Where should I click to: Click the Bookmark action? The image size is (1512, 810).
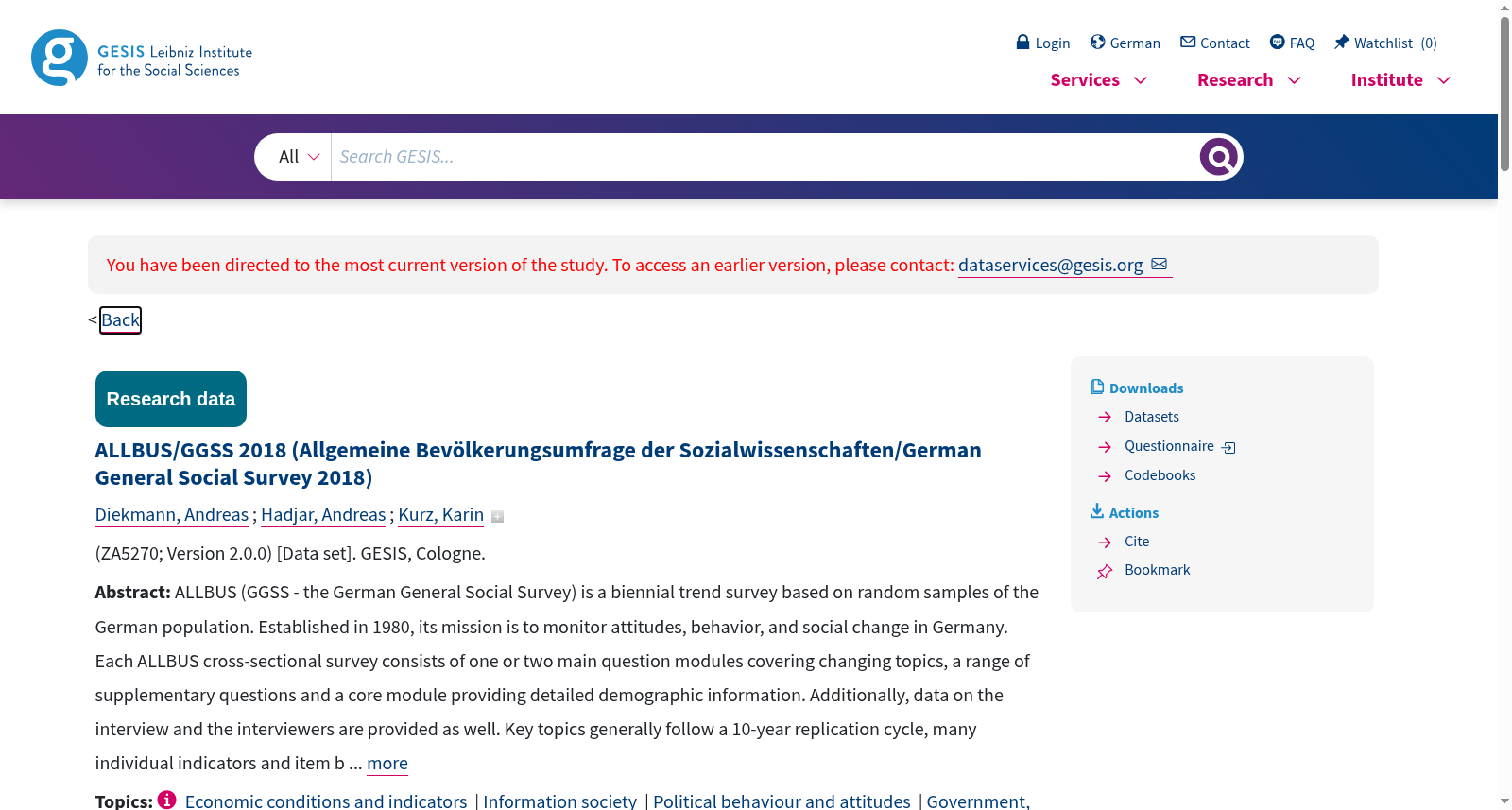[x=1157, y=570]
